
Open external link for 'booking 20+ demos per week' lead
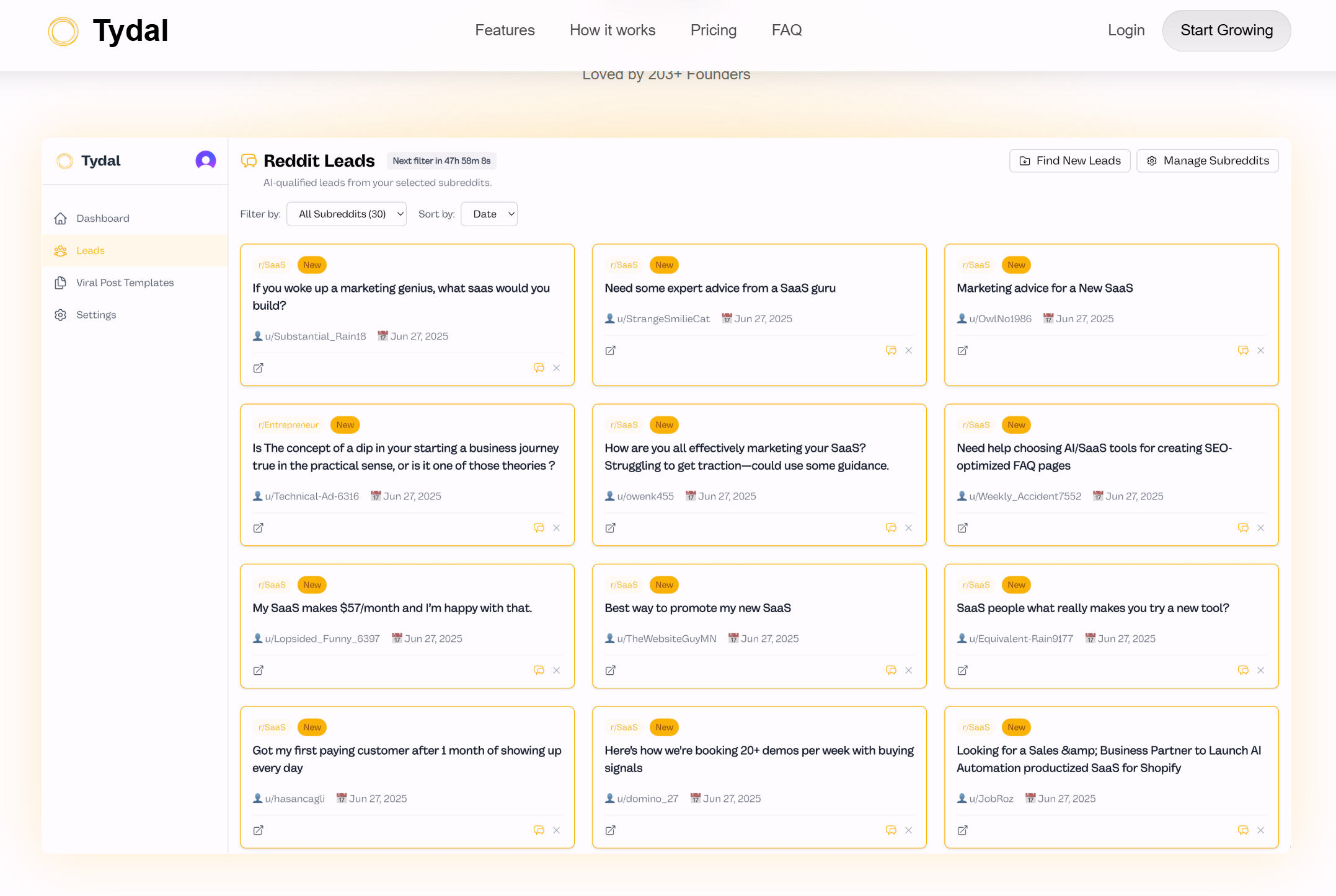click(611, 830)
